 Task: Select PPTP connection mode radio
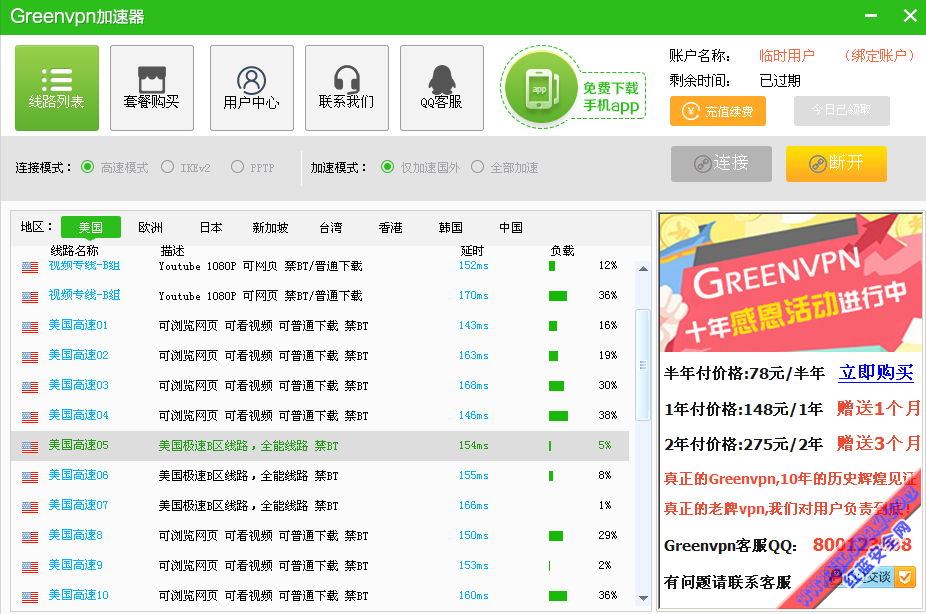click(x=237, y=167)
